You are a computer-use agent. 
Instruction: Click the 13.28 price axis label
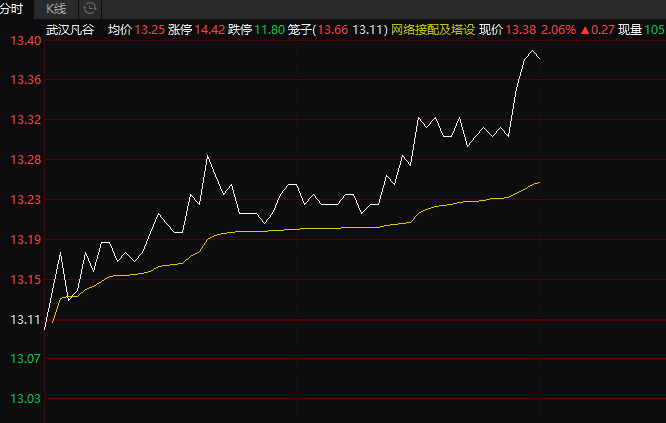[26, 160]
